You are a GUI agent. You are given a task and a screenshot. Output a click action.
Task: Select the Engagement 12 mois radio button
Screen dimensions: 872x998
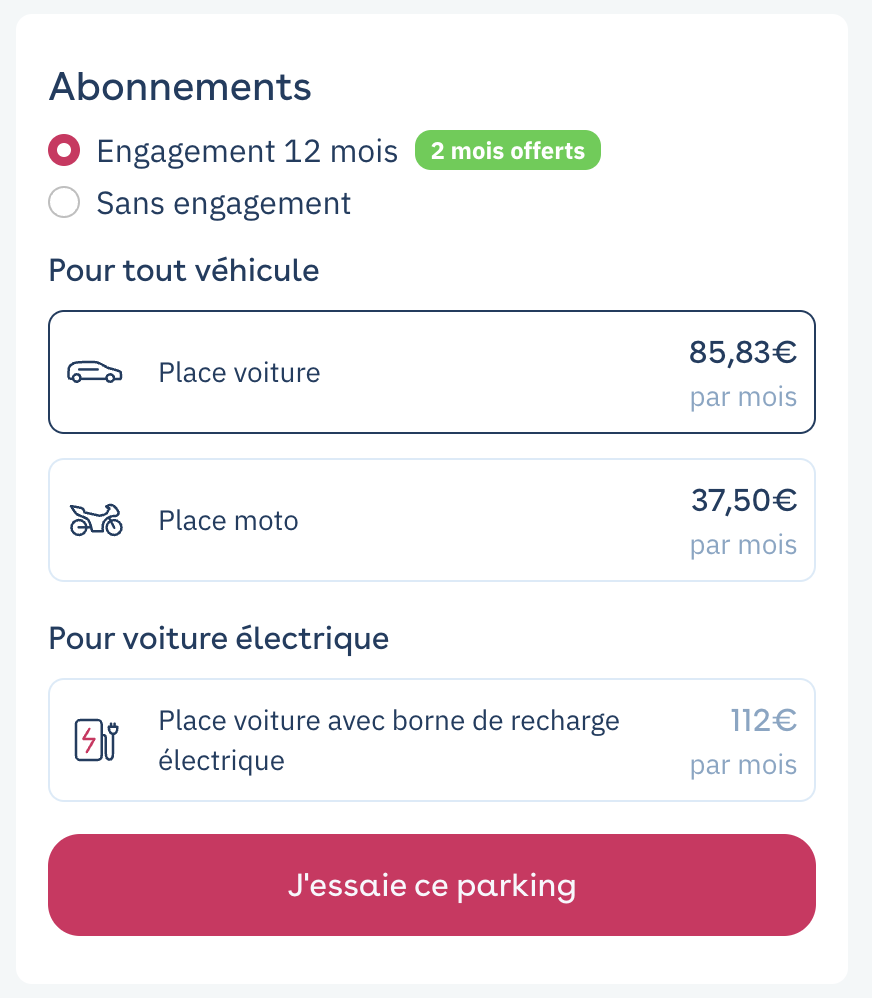(x=64, y=150)
